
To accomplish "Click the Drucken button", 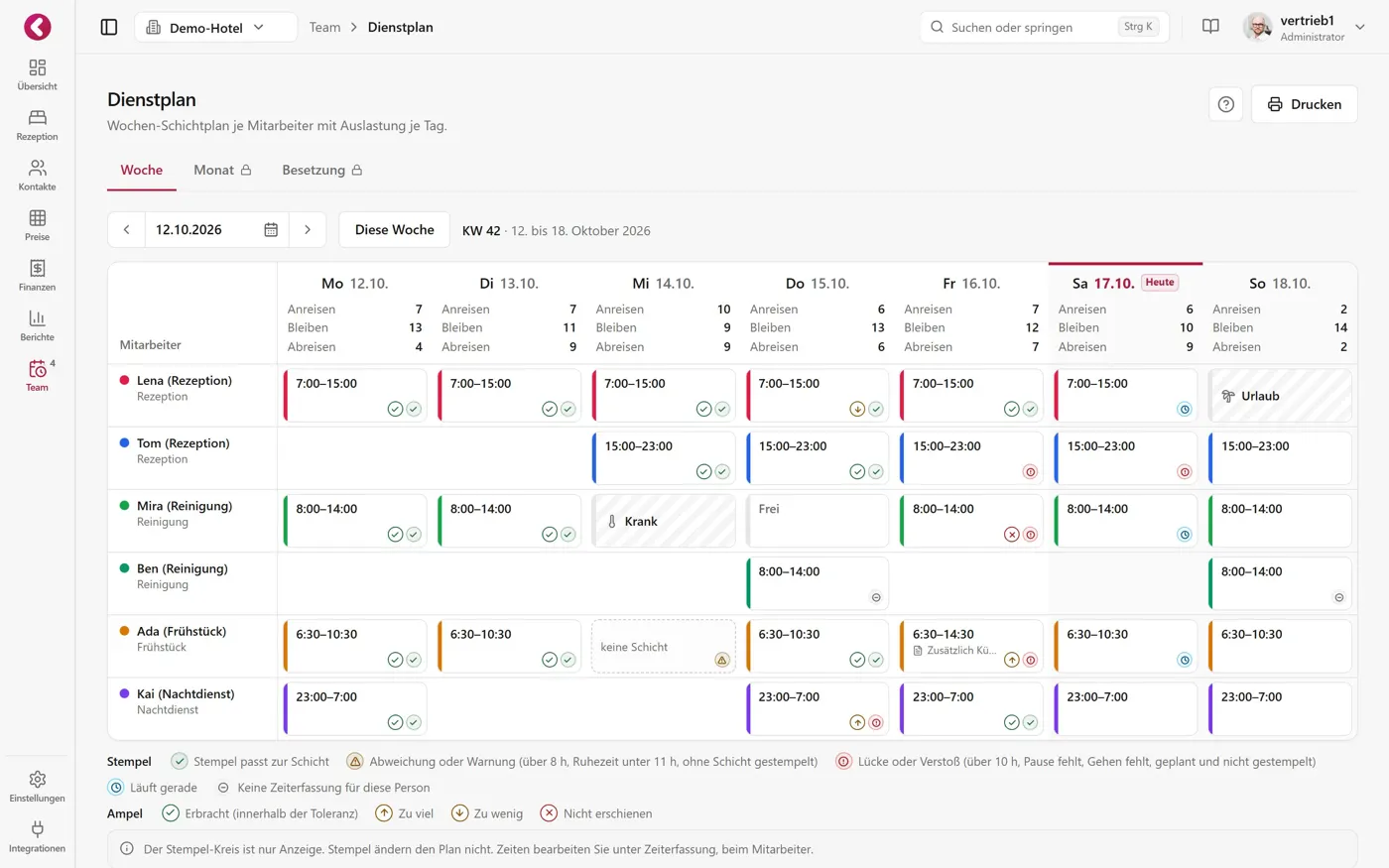I will 1305,104.
